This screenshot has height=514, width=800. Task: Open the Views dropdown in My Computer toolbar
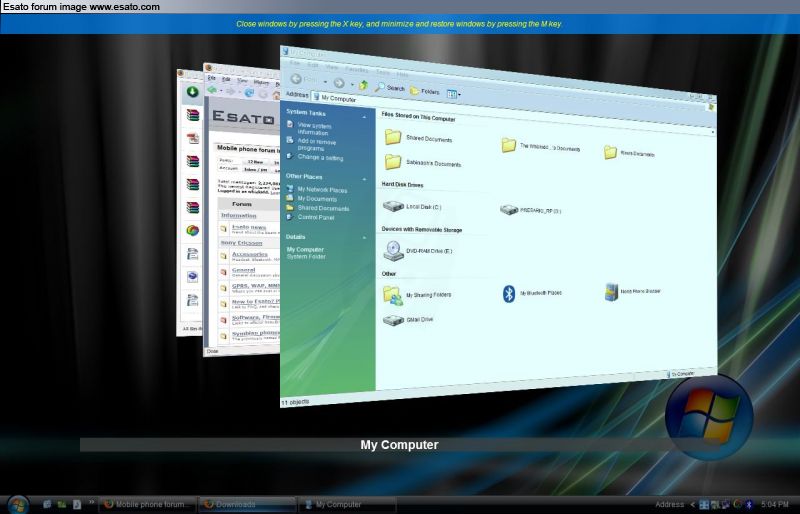454,94
